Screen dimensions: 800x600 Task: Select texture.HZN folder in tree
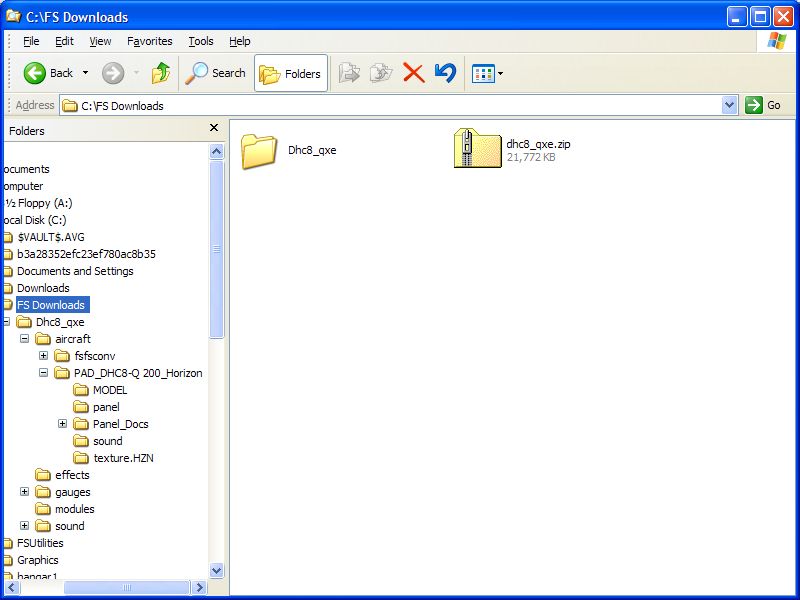point(122,458)
